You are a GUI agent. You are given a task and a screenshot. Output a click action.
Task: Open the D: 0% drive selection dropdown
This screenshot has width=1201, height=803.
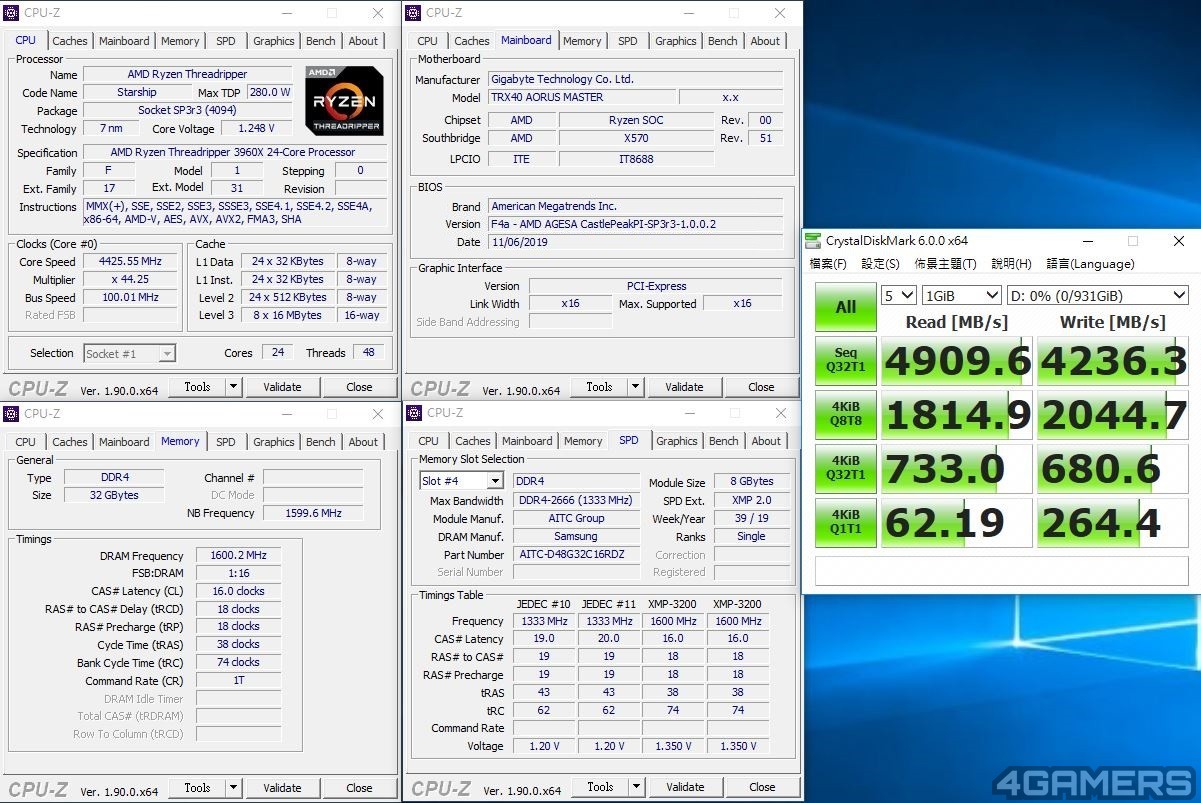click(x=1097, y=295)
